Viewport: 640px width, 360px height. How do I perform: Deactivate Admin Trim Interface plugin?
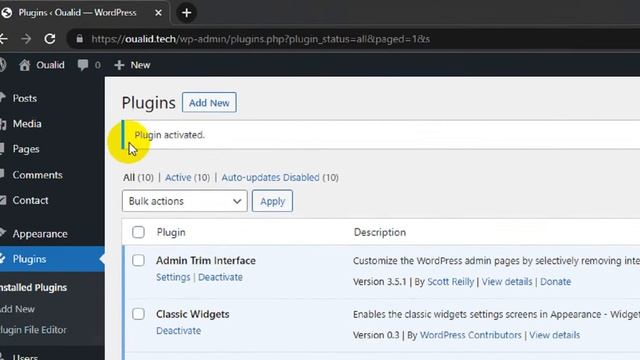point(220,277)
